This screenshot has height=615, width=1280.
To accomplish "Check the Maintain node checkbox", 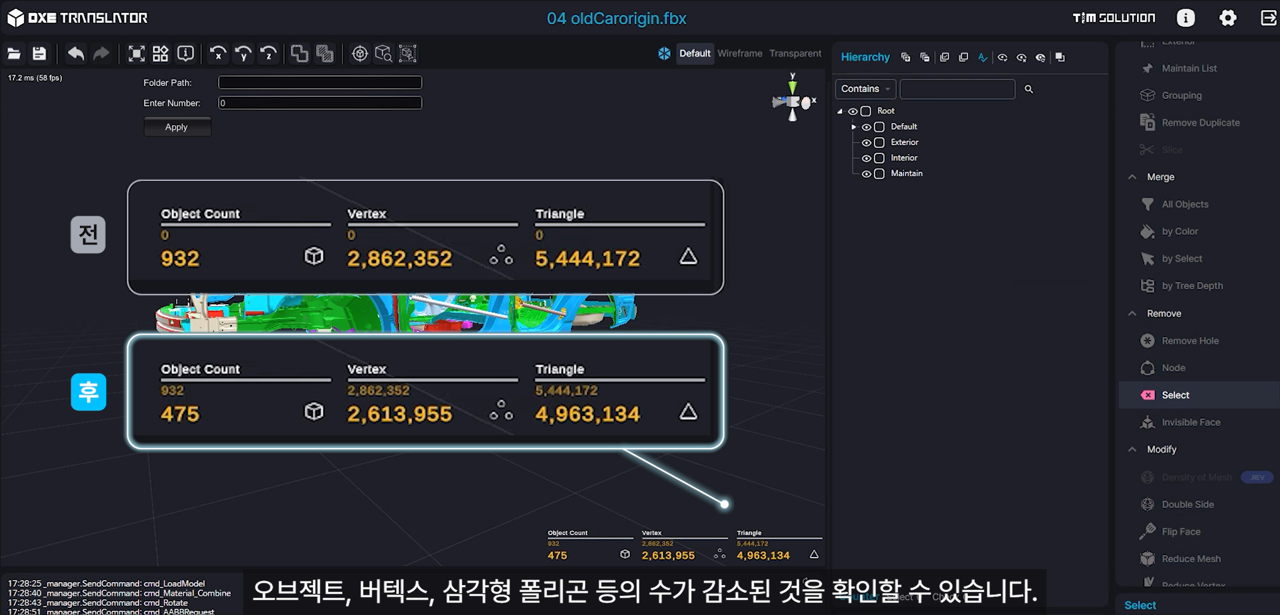I will point(880,174).
